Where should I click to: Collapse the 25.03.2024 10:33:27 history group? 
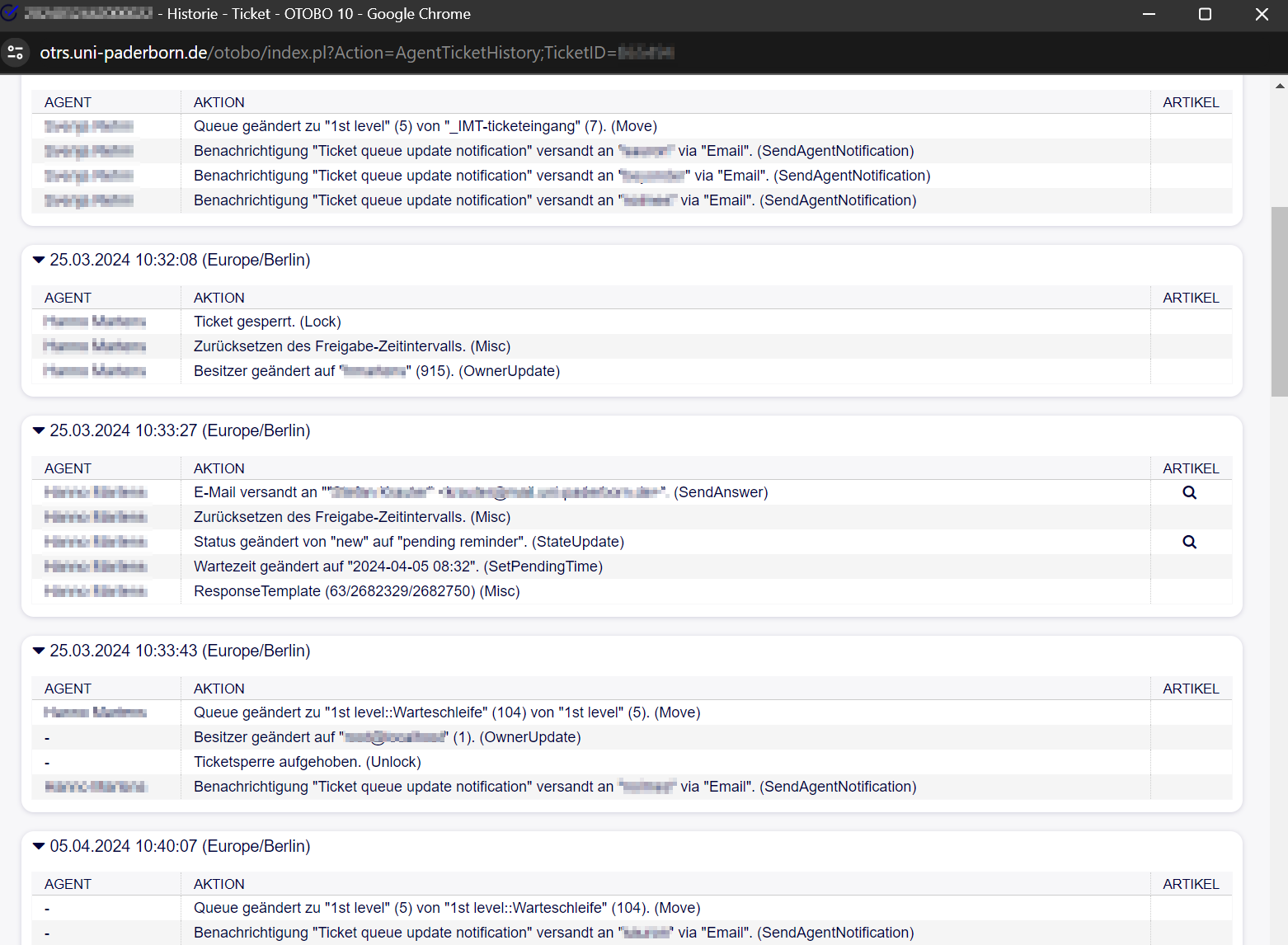(39, 430)
